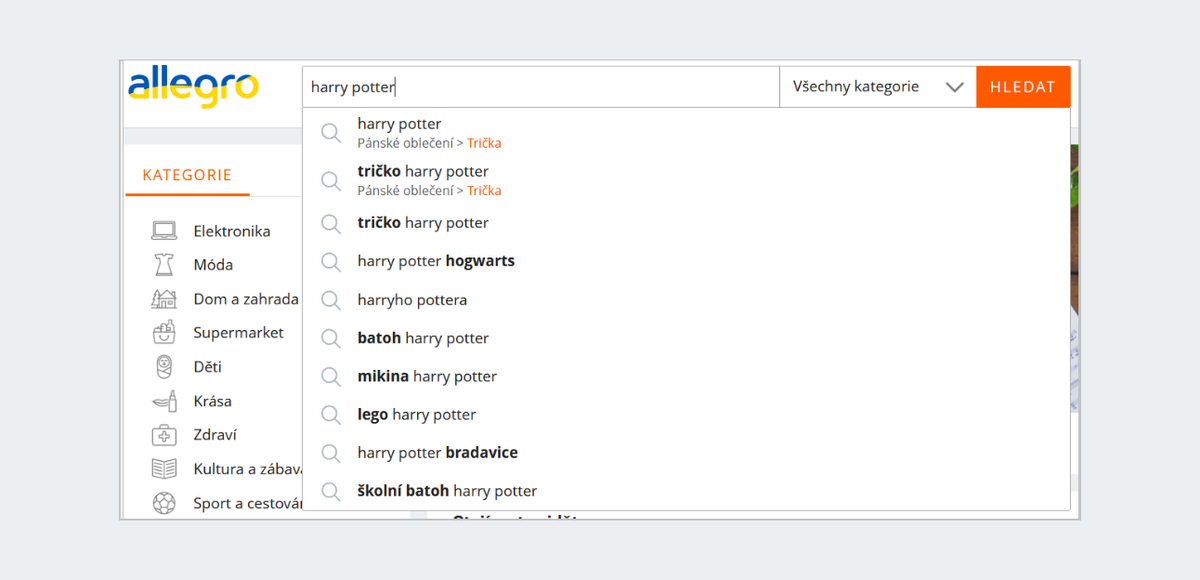The height and width of the screenshot is (580, 1200).
Task: Click the Zdraví first-aid kit icon
Action: (164, 435)
